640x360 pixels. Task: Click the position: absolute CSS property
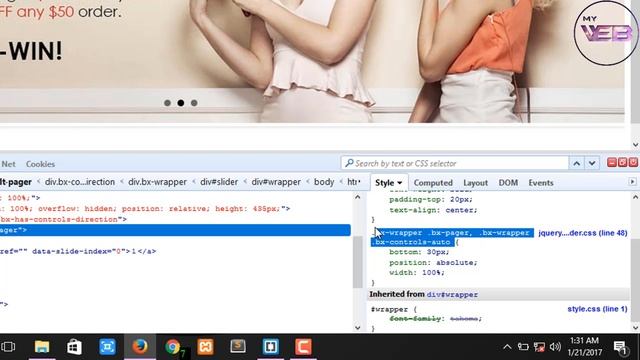pyautogui.click(x=433, y=262)
